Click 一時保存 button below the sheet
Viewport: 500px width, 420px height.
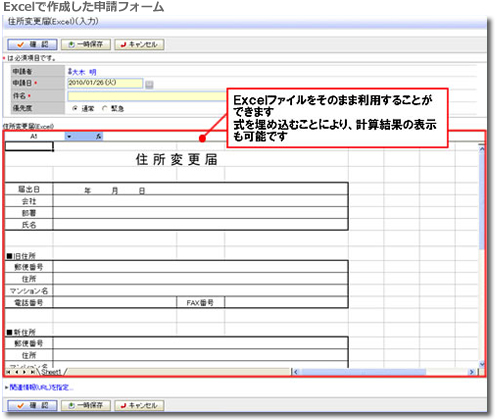pyautogui.click(x=86, y=405)
